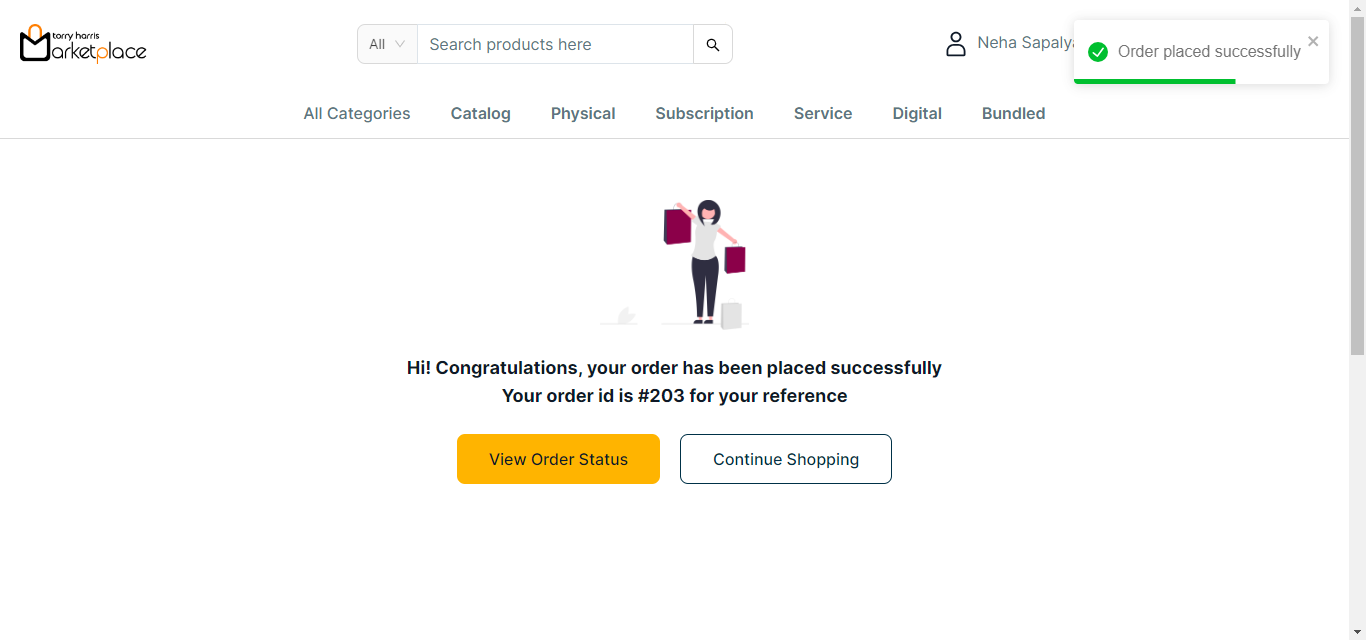Click the magnifying glass search button

click(x=713, y=44)
